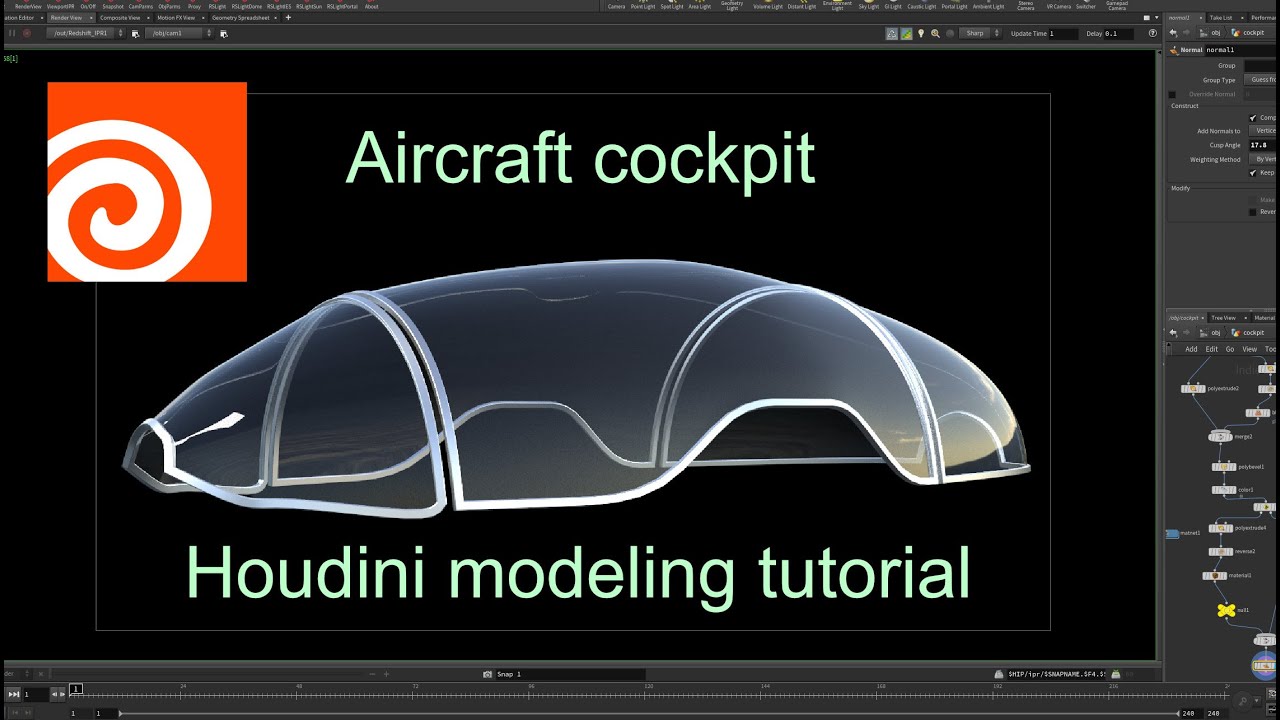The height and width of the screenshot is (720, 1280).
Task: Open the Sharp filter dropdown
Action: pyautogui.click(x=979, y=33)
